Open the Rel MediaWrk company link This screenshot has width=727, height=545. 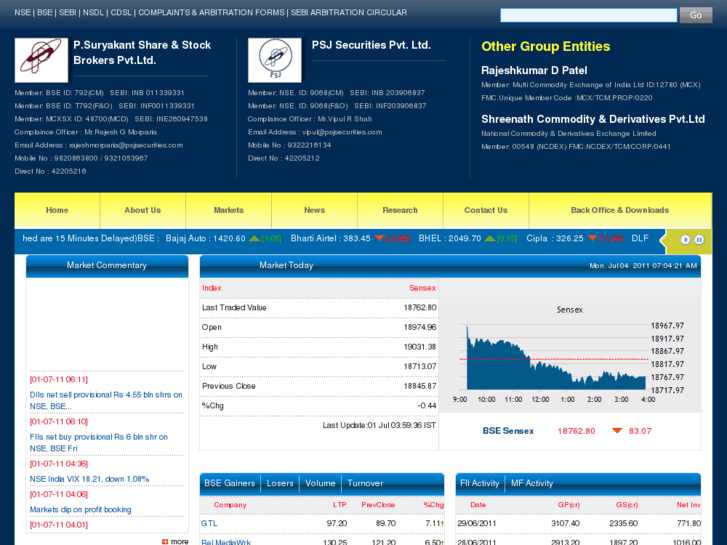(226, 542)
